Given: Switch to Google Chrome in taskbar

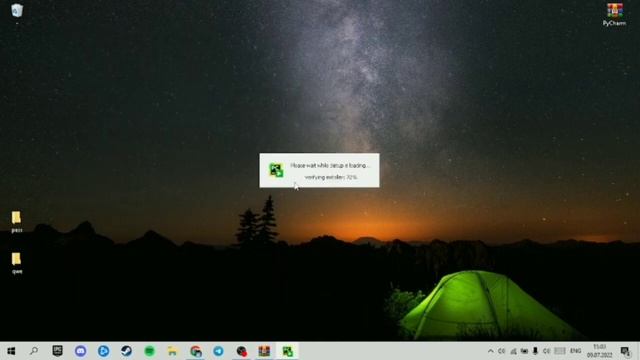Looking at the screenshot, I should pyautogui.click(x=196, y=351).
